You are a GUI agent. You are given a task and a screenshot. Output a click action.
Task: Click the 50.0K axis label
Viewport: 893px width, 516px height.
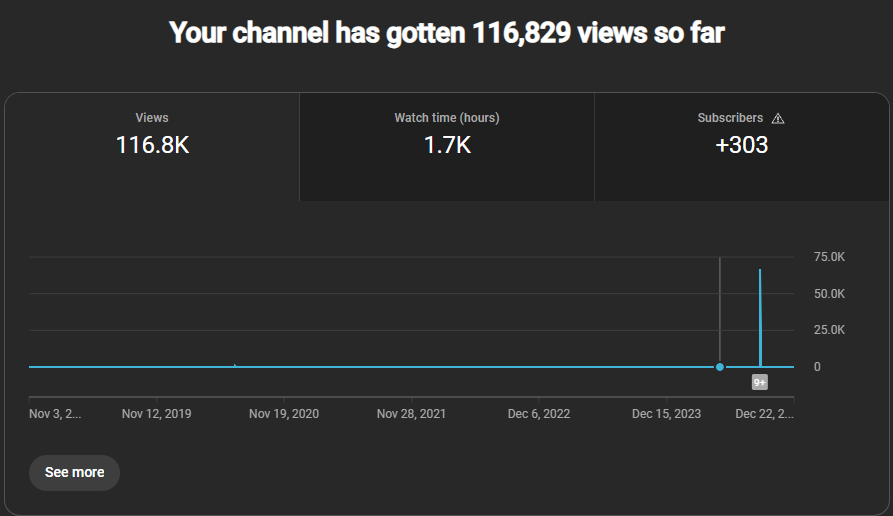point(829,294)
